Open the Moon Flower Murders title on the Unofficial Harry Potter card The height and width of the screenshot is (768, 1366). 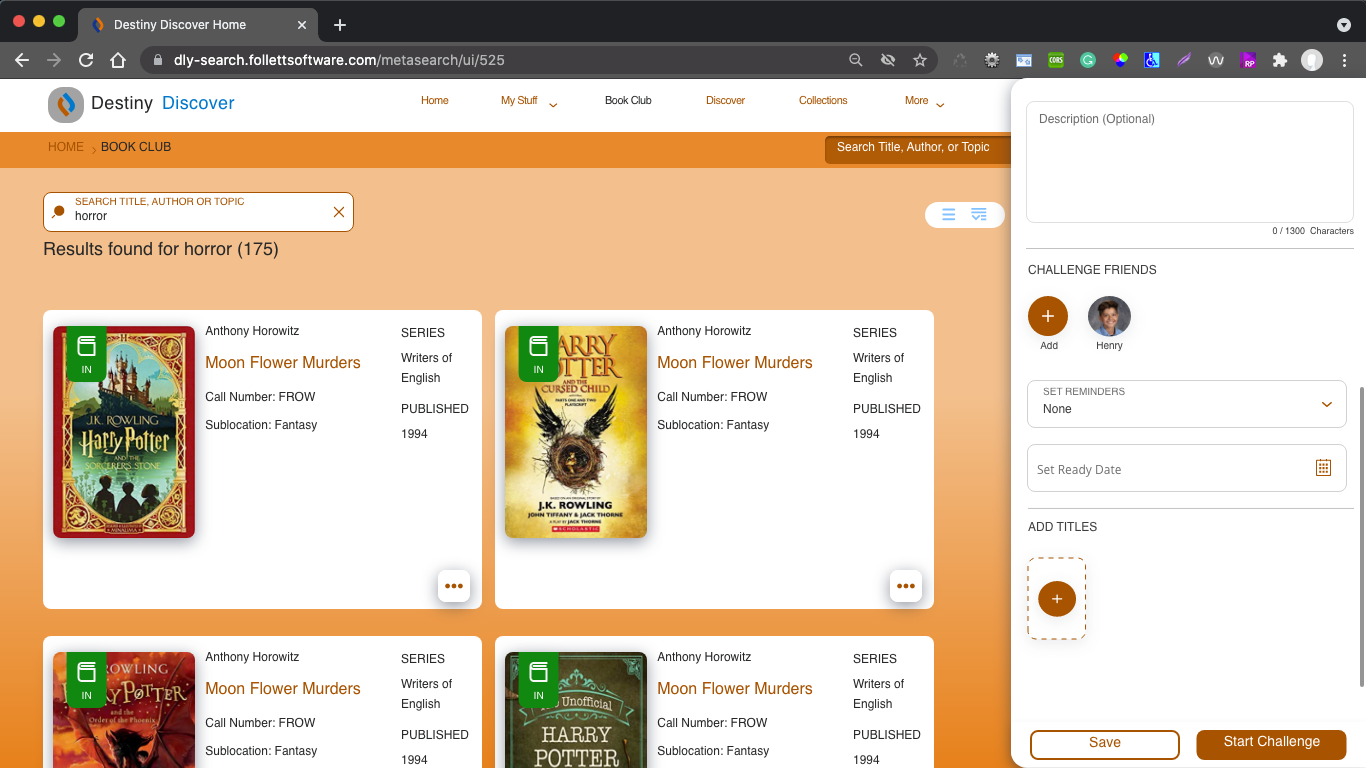click(x=735, y=689)
